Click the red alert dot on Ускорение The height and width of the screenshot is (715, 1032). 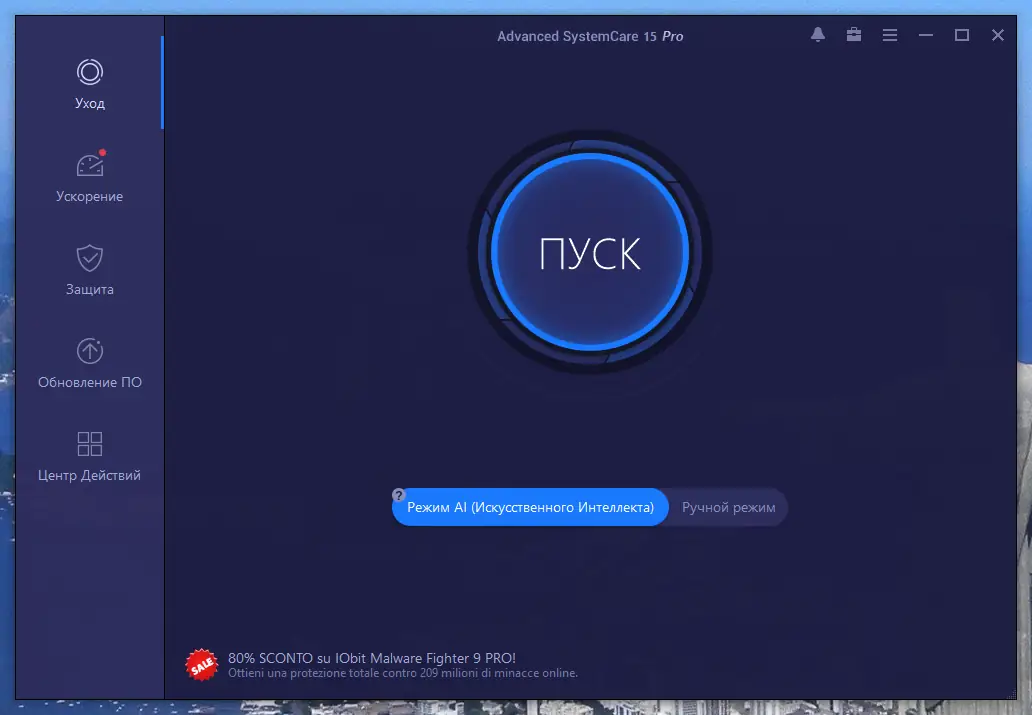100,152
